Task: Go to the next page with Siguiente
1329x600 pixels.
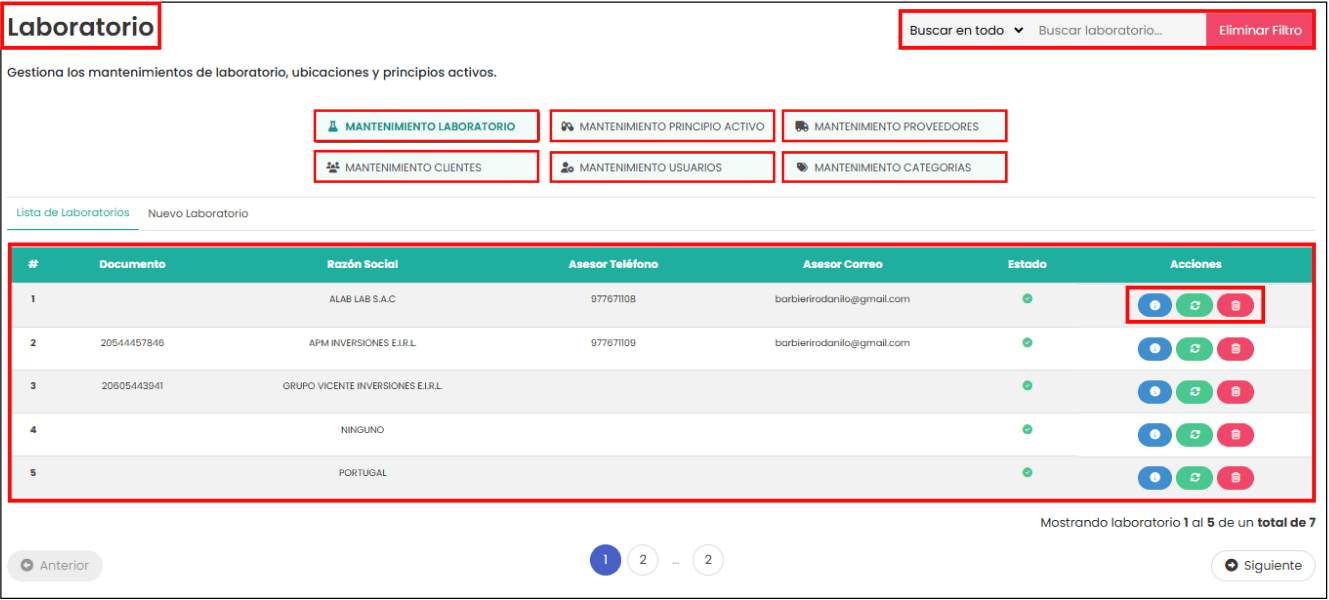Action: pos(1263,566)
